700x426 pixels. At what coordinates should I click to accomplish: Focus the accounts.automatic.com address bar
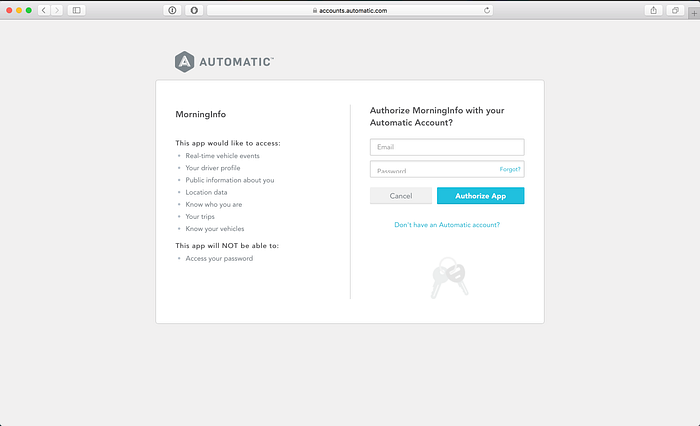[350, 10]
